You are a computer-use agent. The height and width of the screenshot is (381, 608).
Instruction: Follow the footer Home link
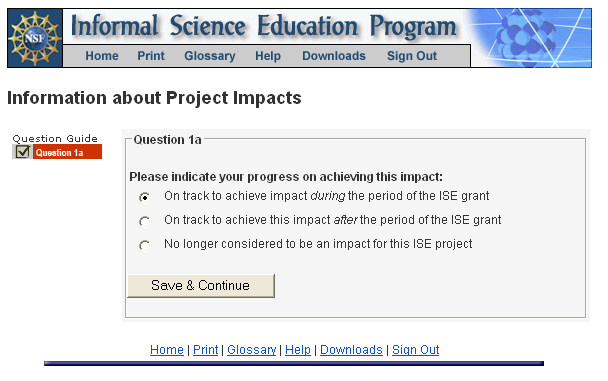pos(167,350)
